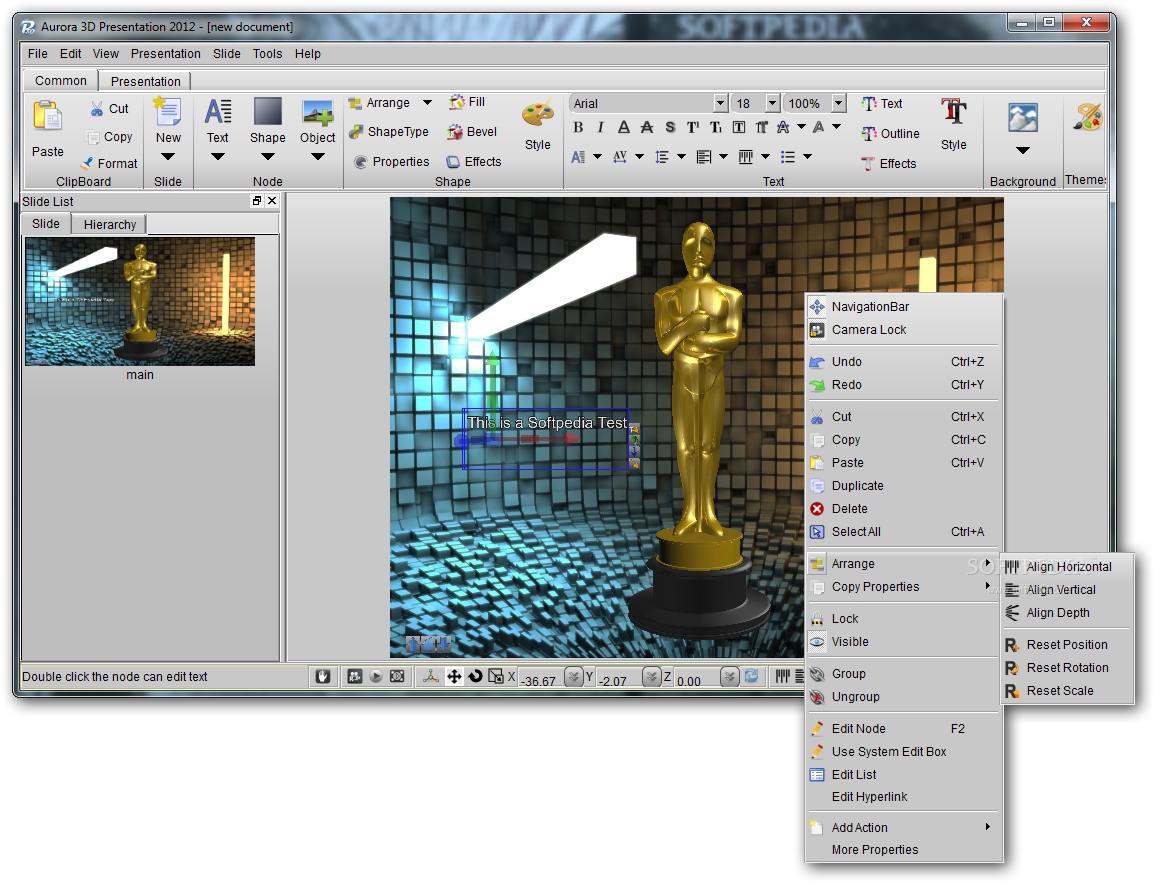Toggle Visible in the context menu
This screenshot has width=1155, height=883.
pyautogui.click(x=849, y=642)
